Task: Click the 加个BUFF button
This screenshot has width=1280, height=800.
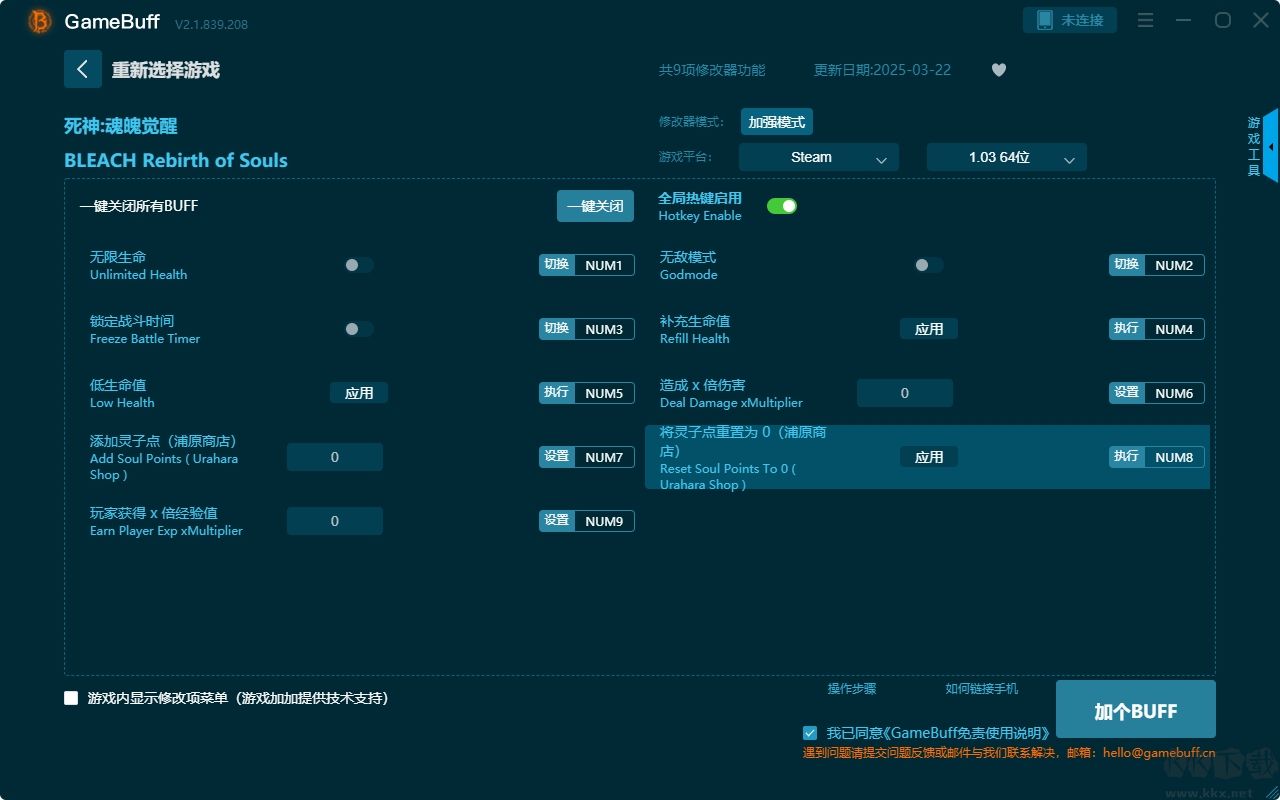Action: (1136, 711)
